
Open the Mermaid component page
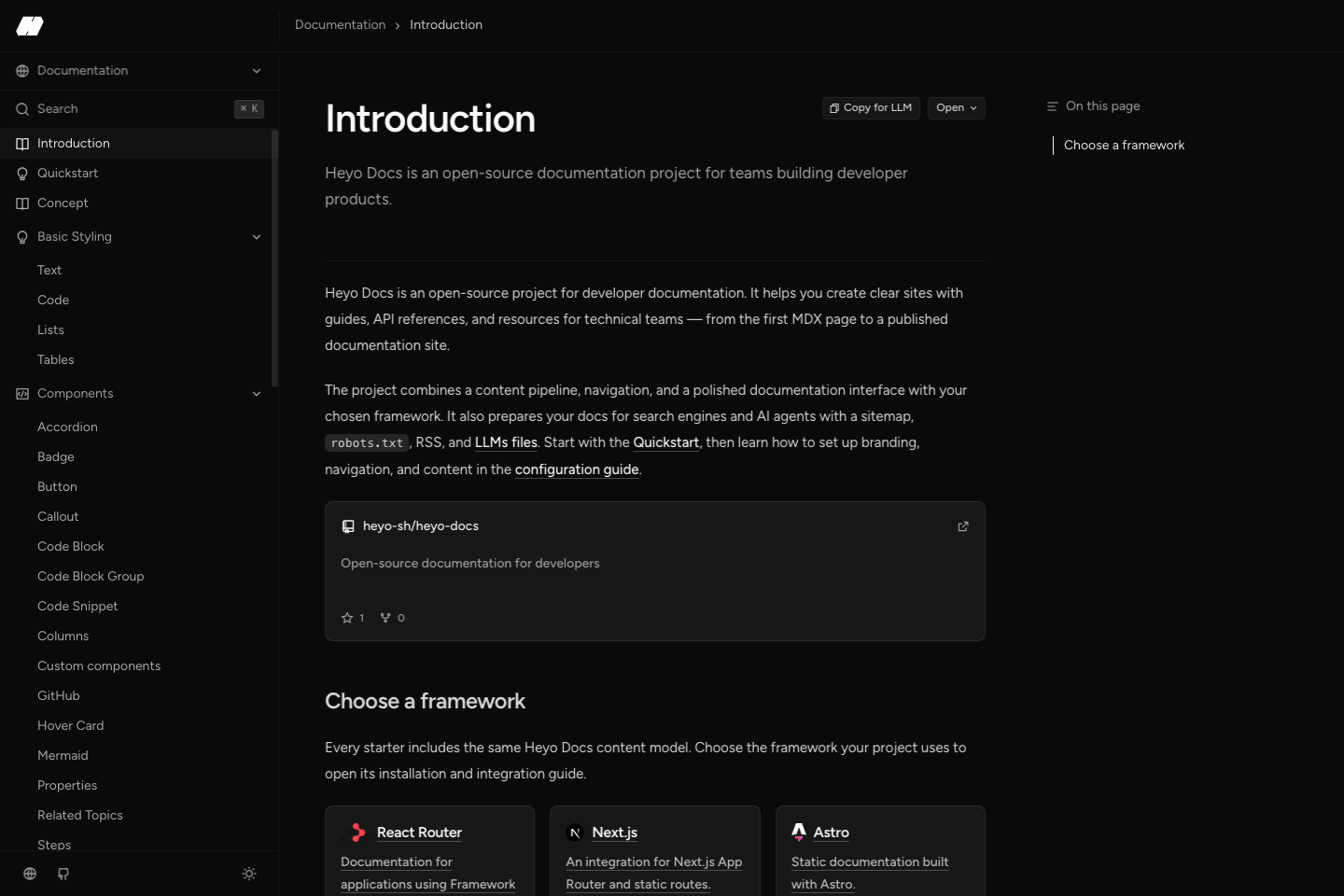[x=63, y=756]
